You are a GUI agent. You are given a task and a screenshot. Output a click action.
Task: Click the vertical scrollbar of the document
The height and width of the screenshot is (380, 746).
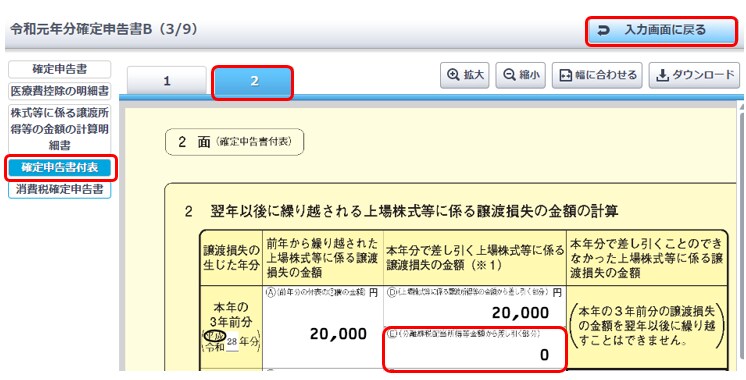pos(743,238)
